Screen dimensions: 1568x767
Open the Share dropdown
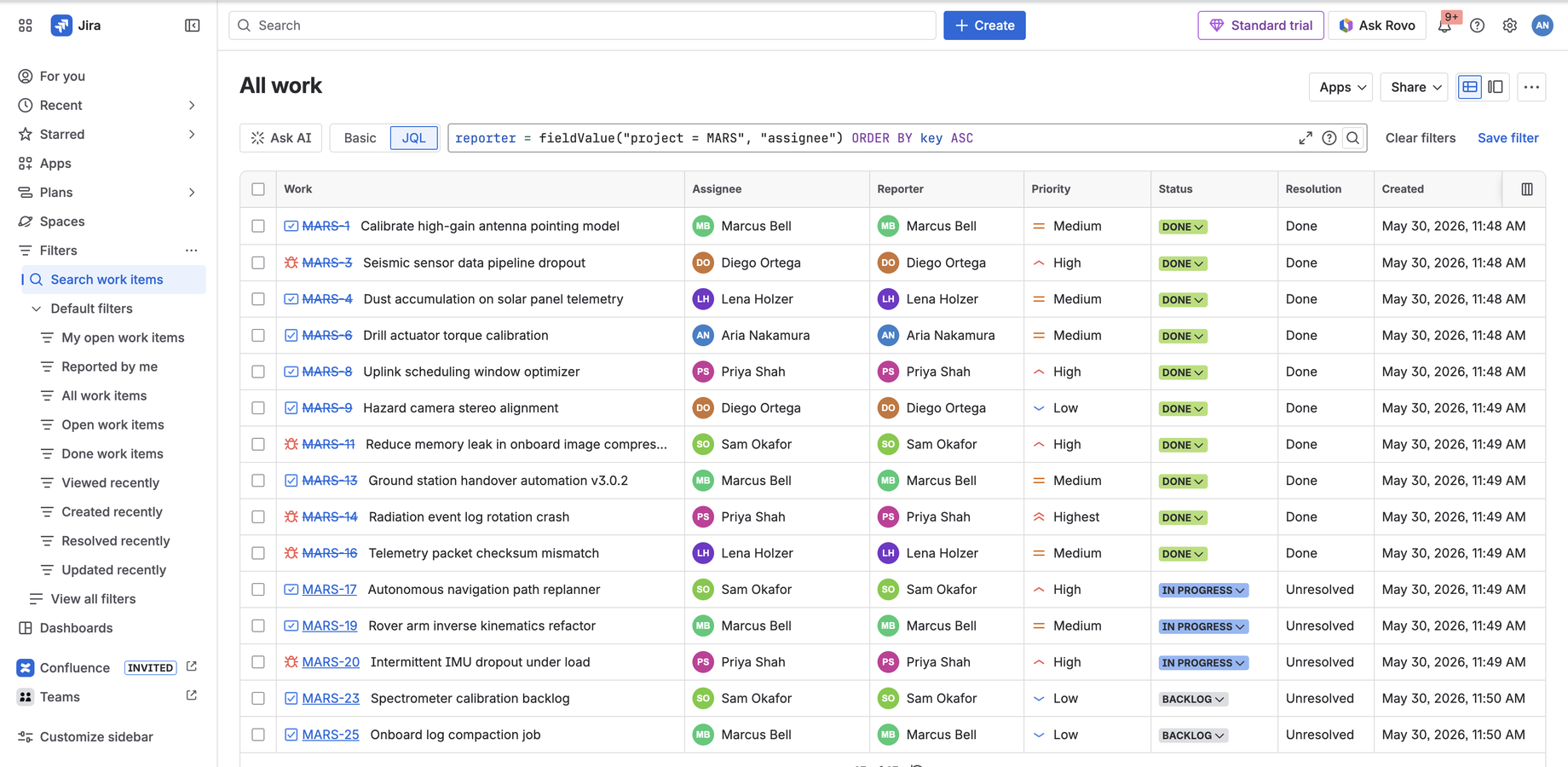(x=1415, y=87)
